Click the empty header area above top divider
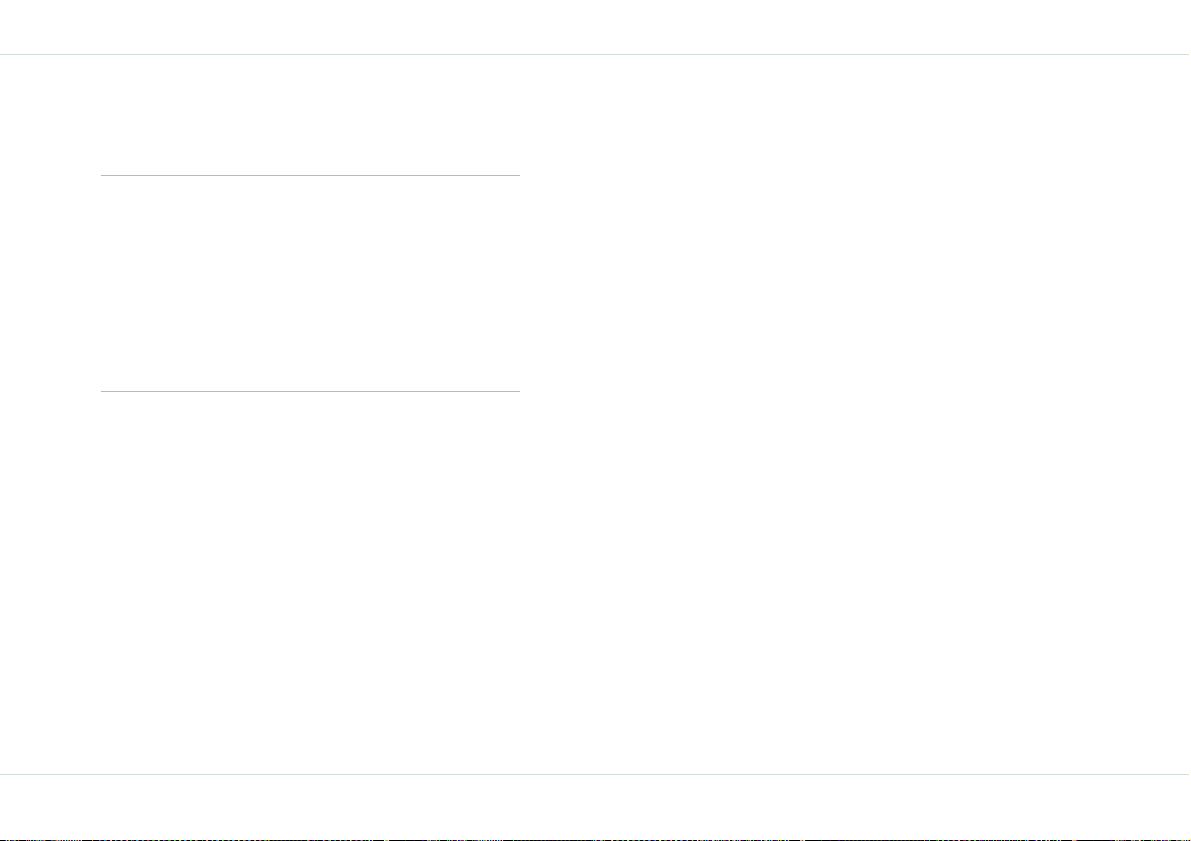Viewport: 1191px width, 841px height. pyautogui.click(x=596, y=27)
